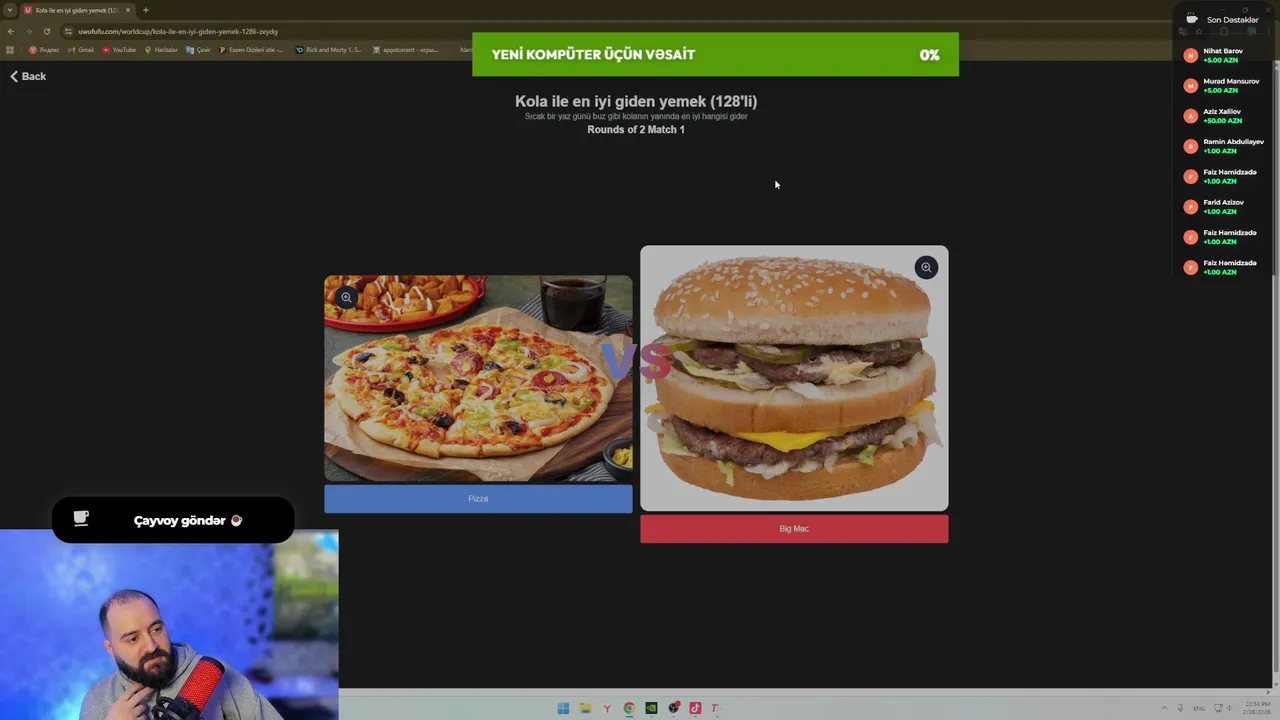Click the 'Yeni kompüter üçün vəsait' goal bar
The image size is (1280, 720).
[x=715, y=54]
